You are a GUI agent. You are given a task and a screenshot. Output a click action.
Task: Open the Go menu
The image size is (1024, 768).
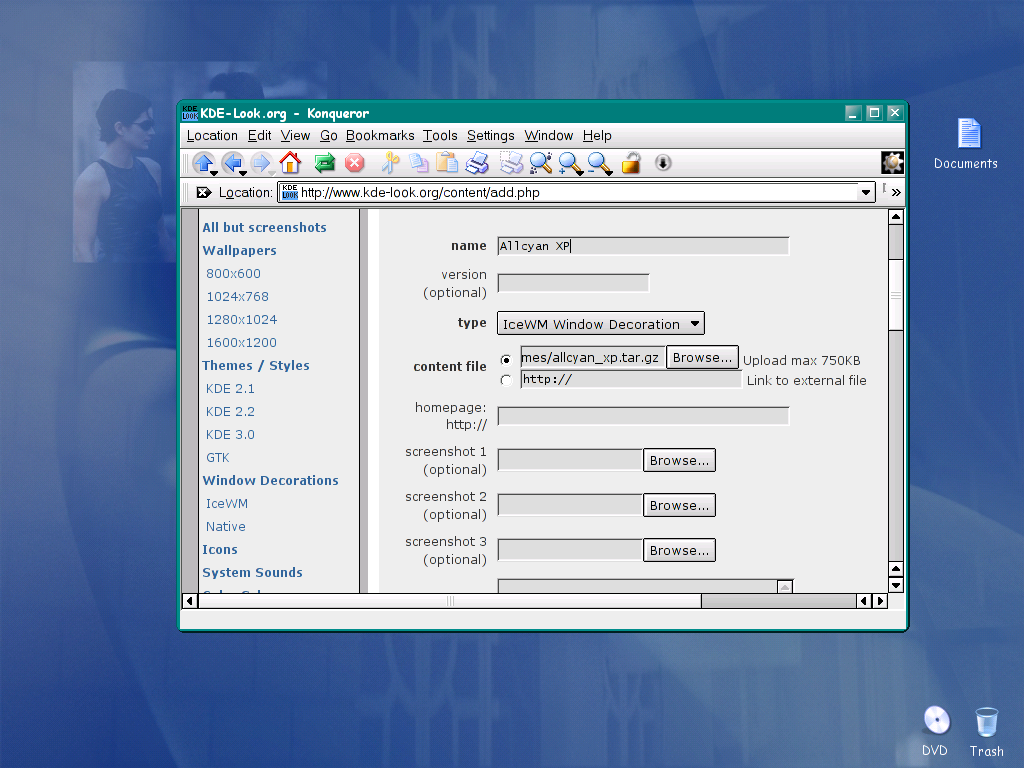coord(328,136)
